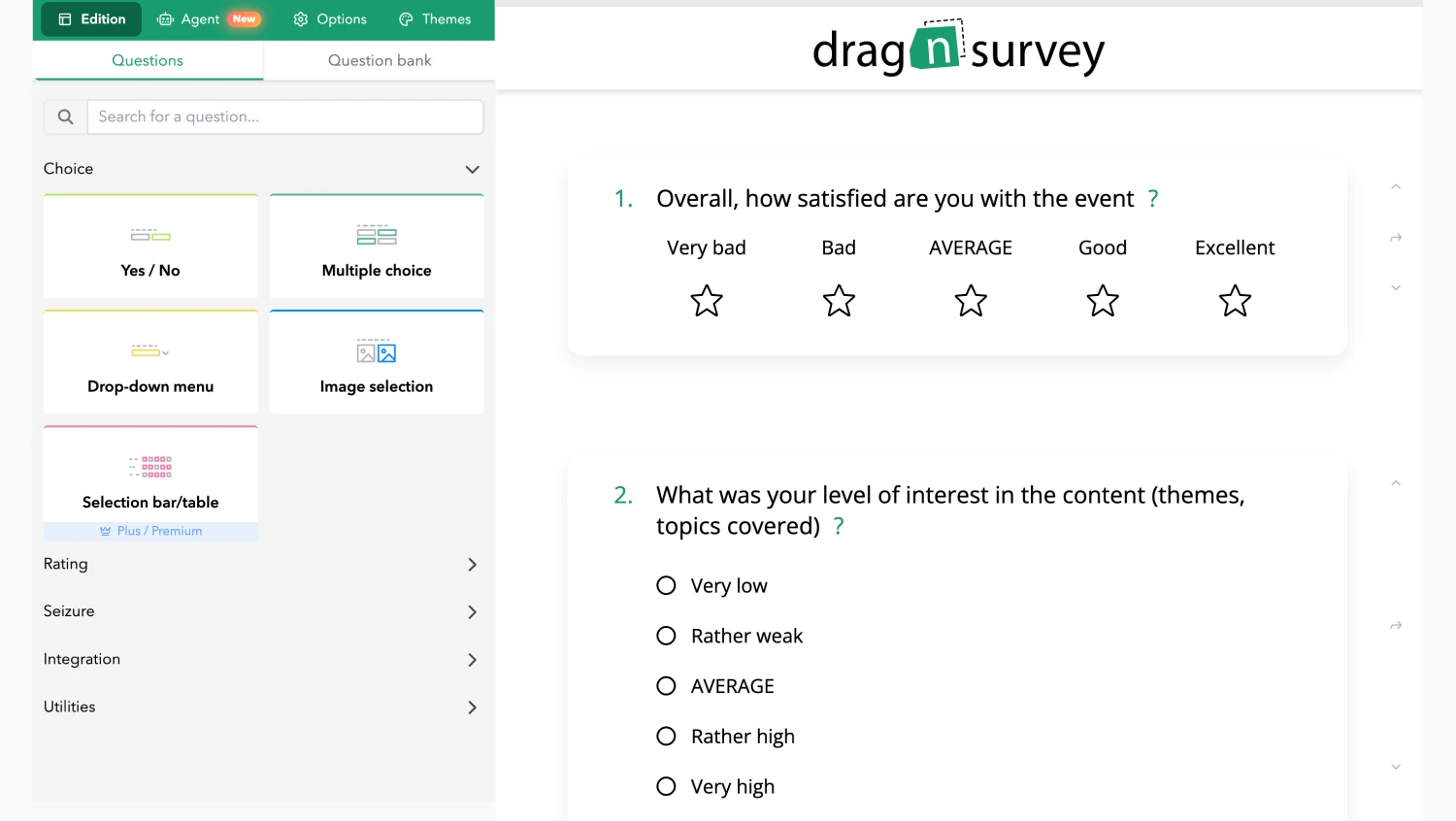Click the question search input field
The width and height of the screenshot is (1456, 821).
click(285, 116)
